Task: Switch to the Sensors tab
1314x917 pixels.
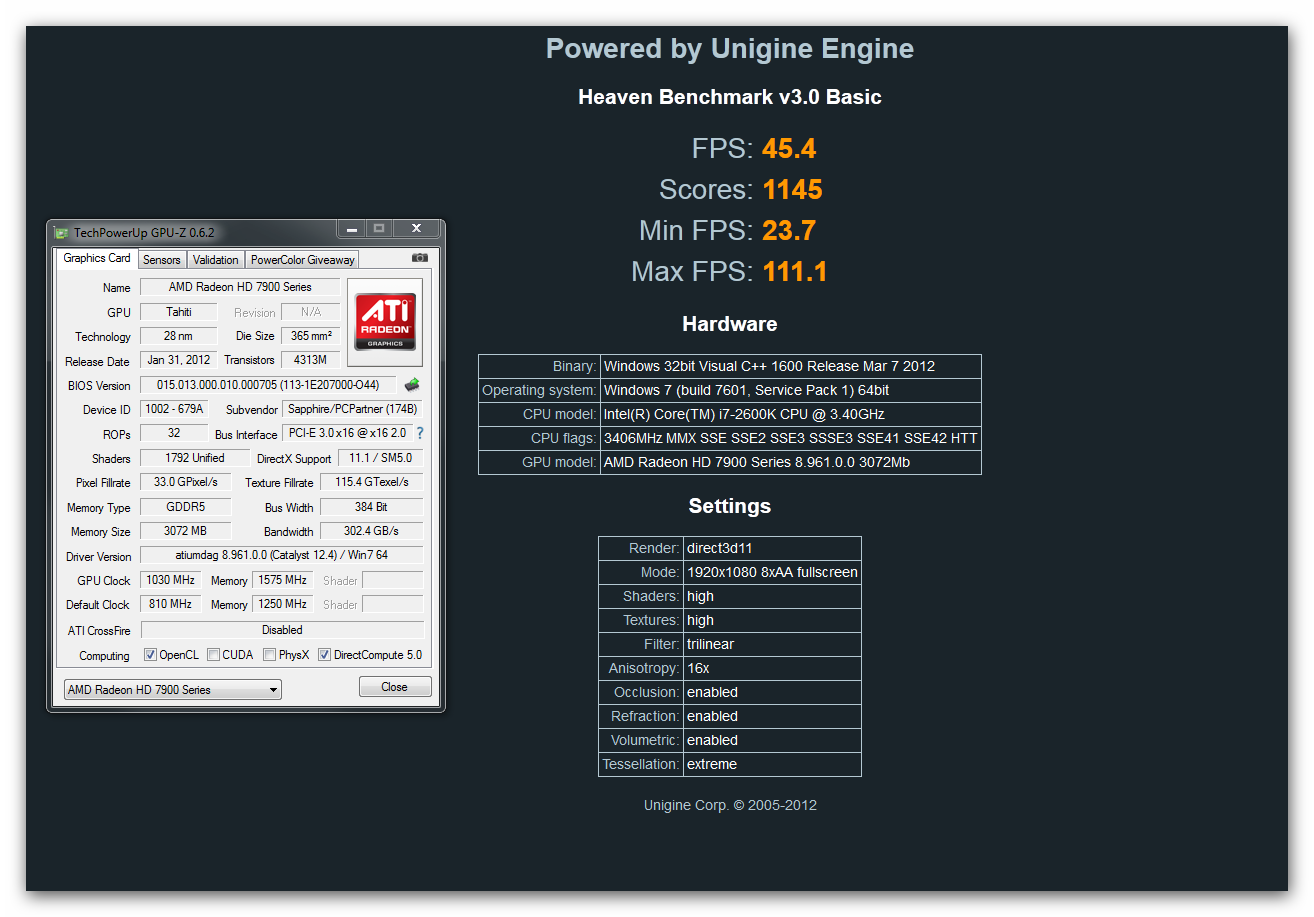Action: coord(161,260)
